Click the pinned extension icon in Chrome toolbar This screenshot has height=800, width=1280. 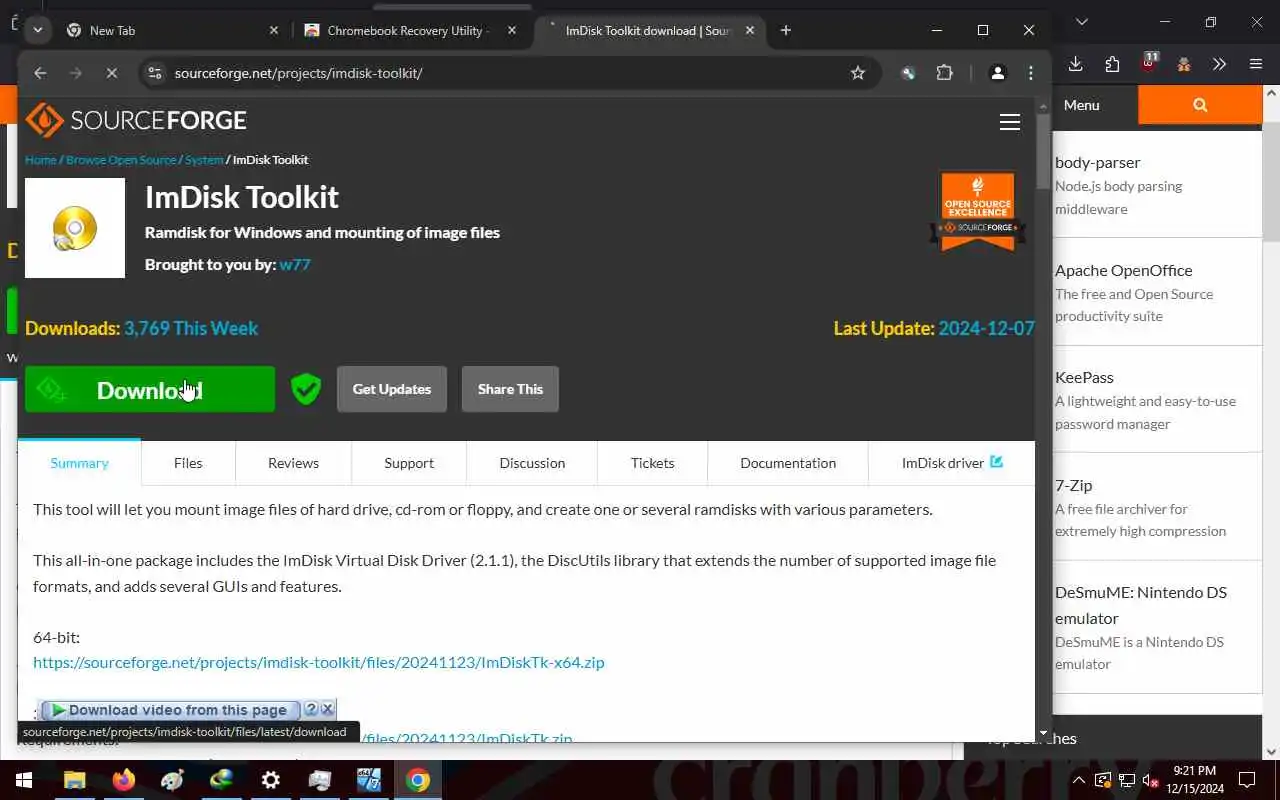coord(908,73)
